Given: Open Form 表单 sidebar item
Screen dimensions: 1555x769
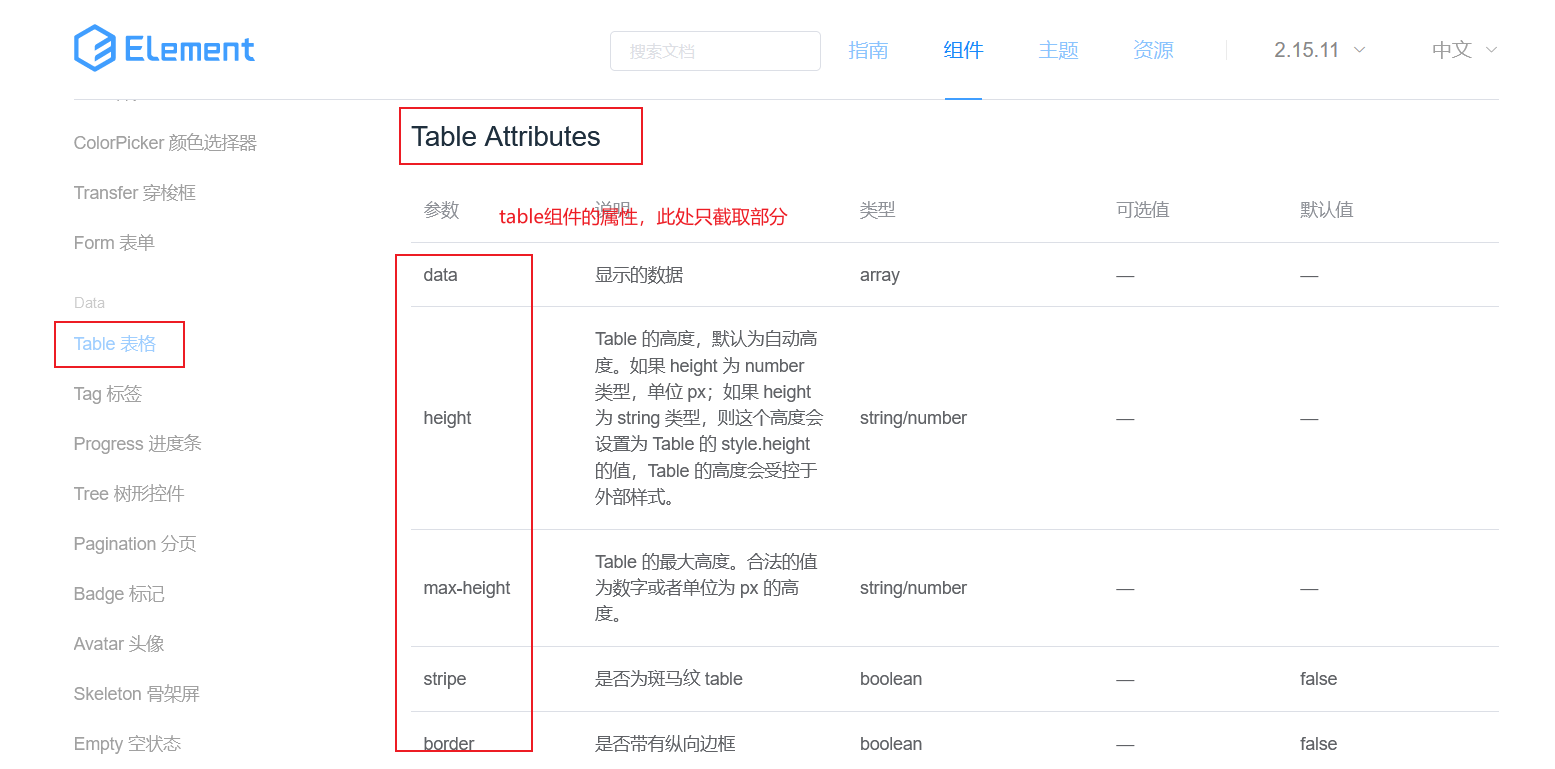Looking at the screenshot, I should point(114,243).
